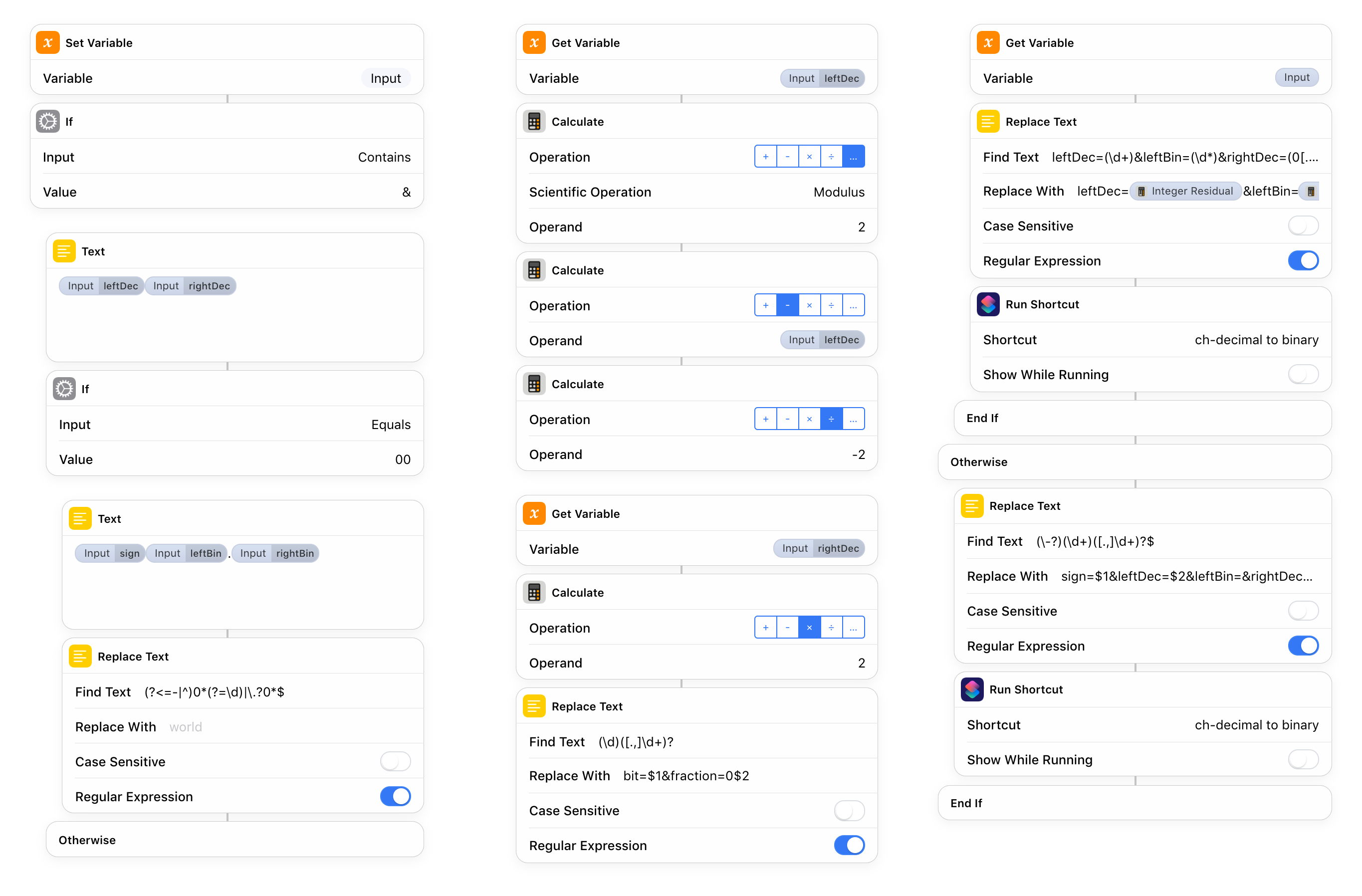Click the Replace Text icon with bit=$1 replacement

tap(533, 706)
